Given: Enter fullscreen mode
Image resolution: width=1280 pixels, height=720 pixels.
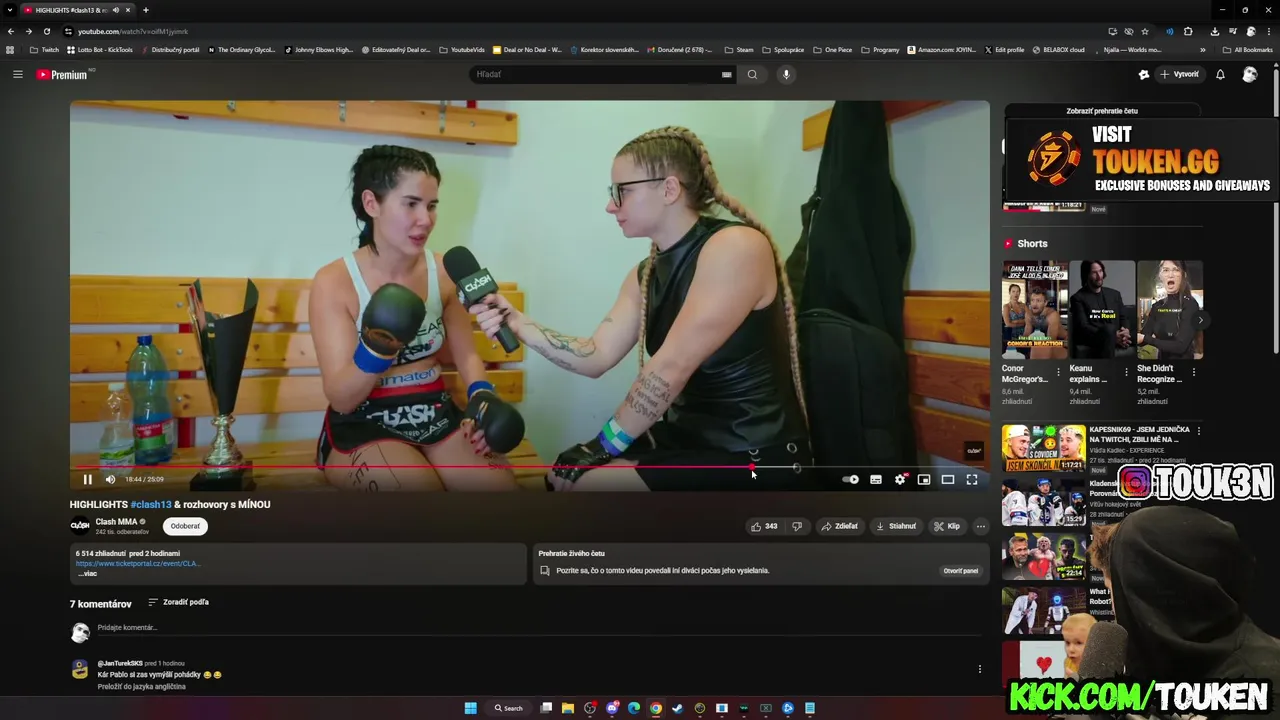Looking at the screenshot, I should 972,479.
